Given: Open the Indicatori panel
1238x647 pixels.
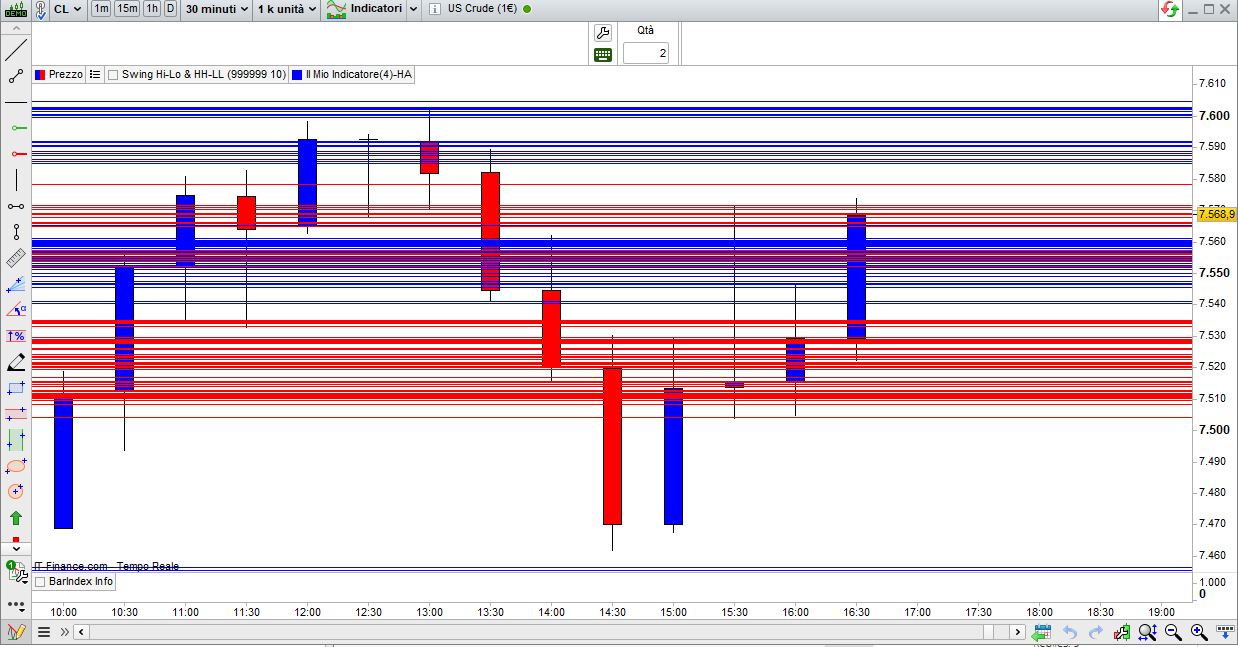Looking at the screenshot, I should [x=365, y=9].
